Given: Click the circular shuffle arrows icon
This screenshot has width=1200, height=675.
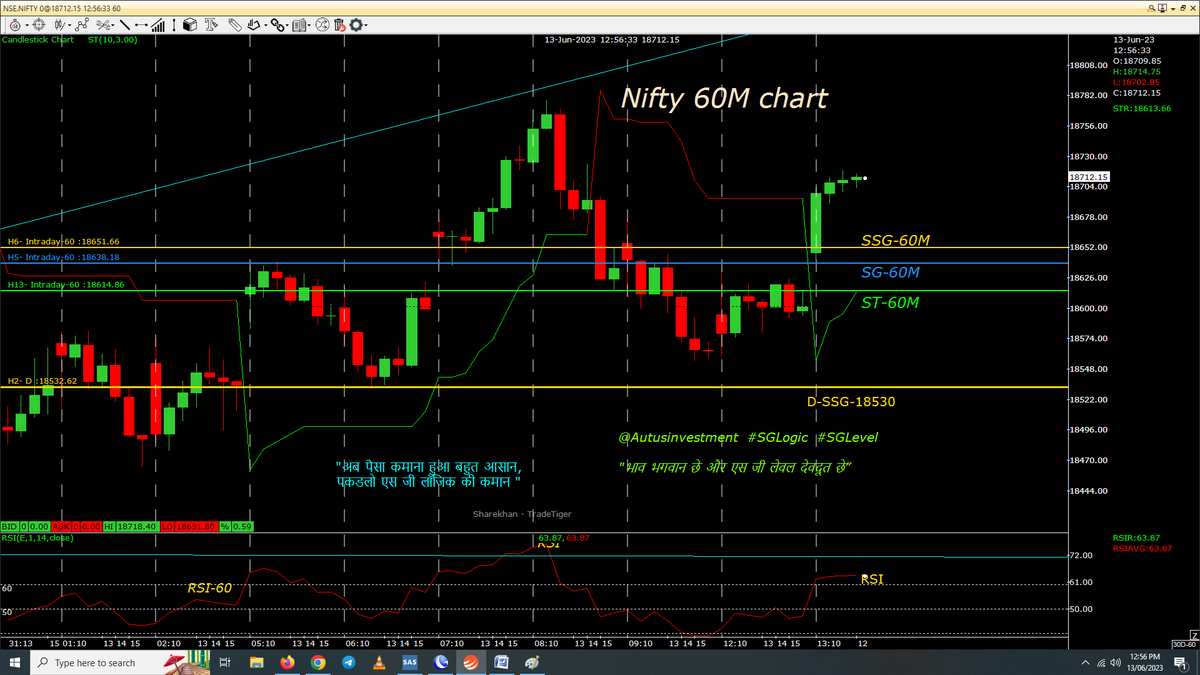Looking at the screenshot, I should click(x=322, y=25).
